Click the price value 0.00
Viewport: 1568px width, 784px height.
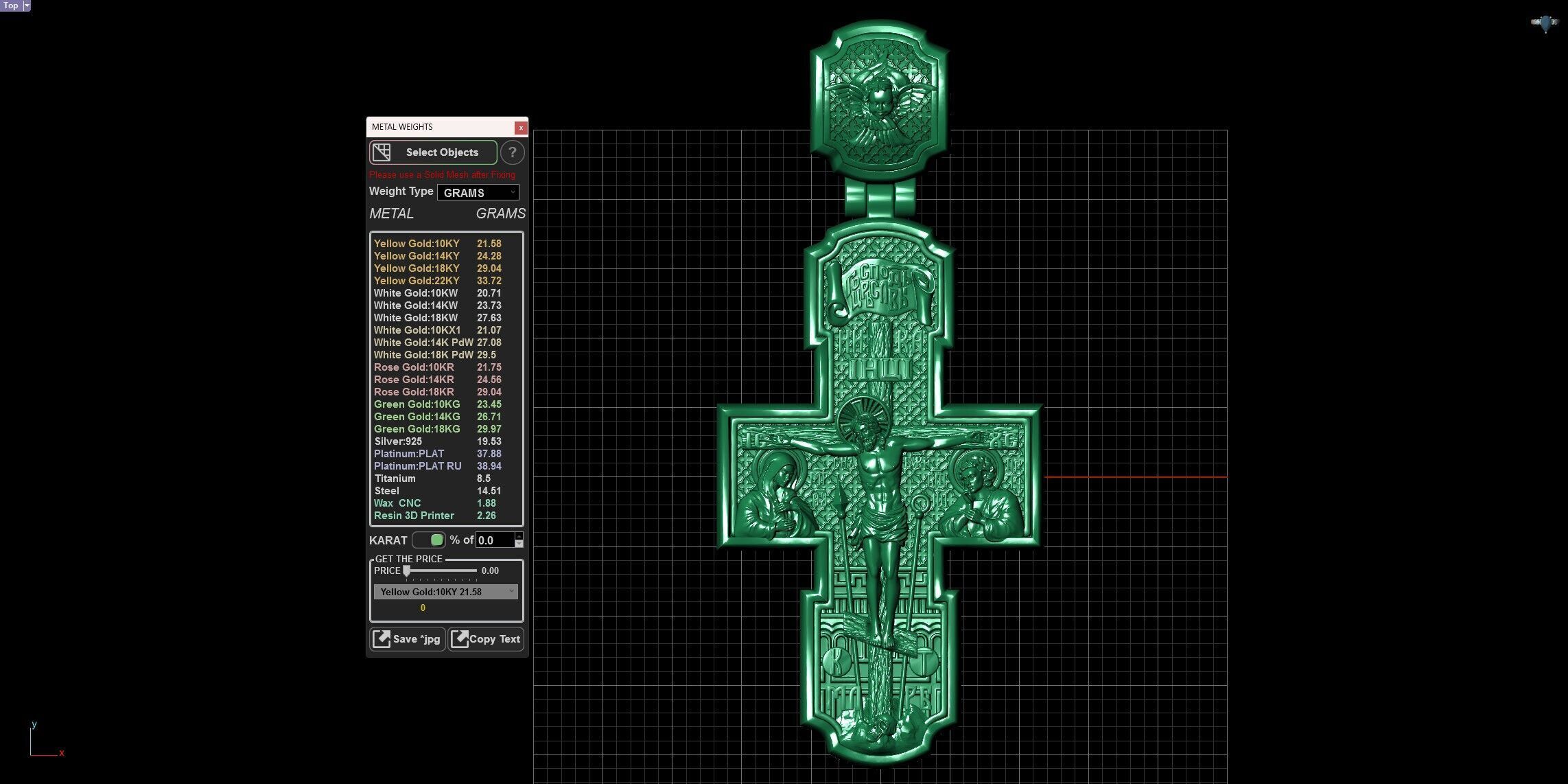click(x=490, y=570)
